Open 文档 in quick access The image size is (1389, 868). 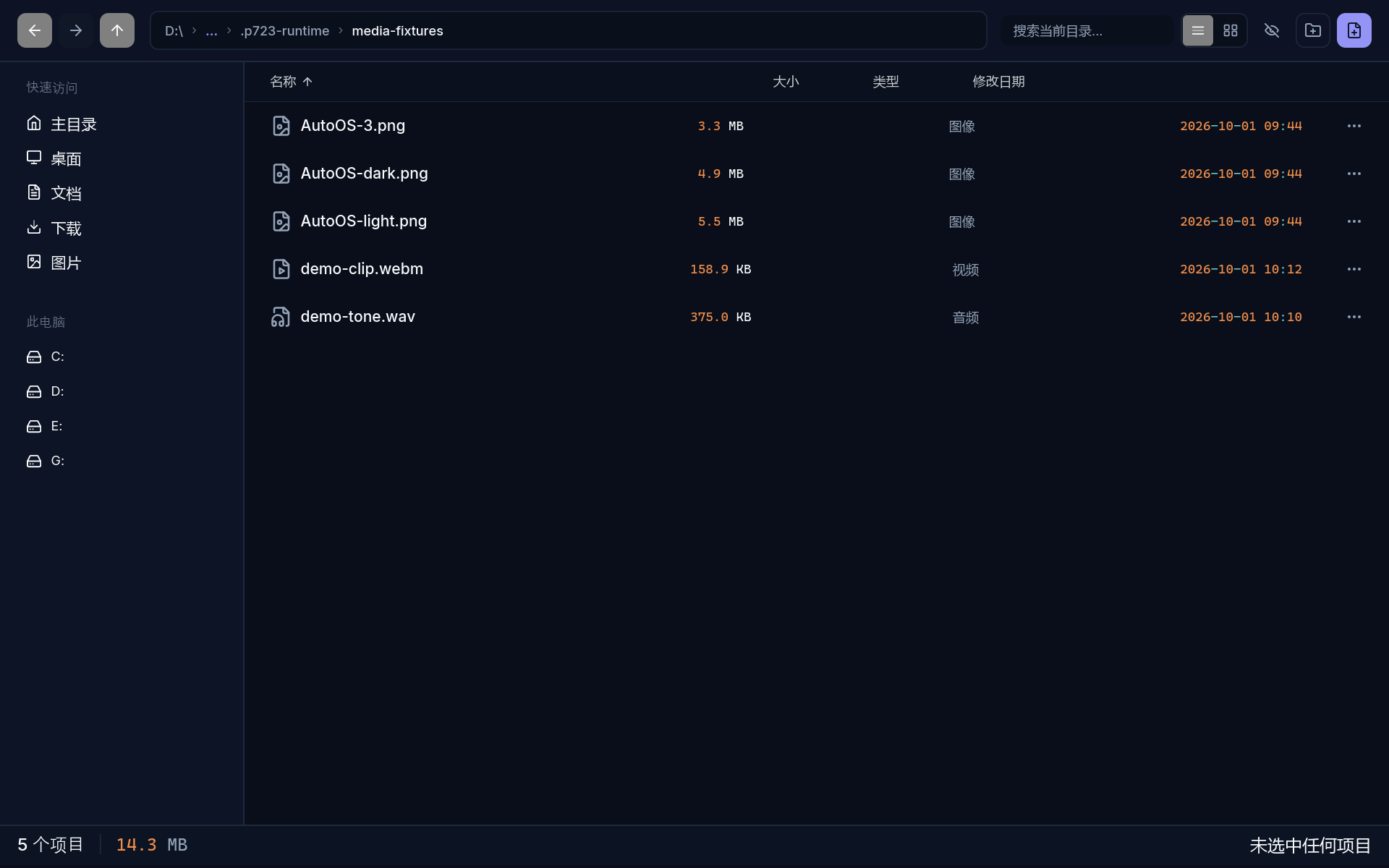point(122,194)
